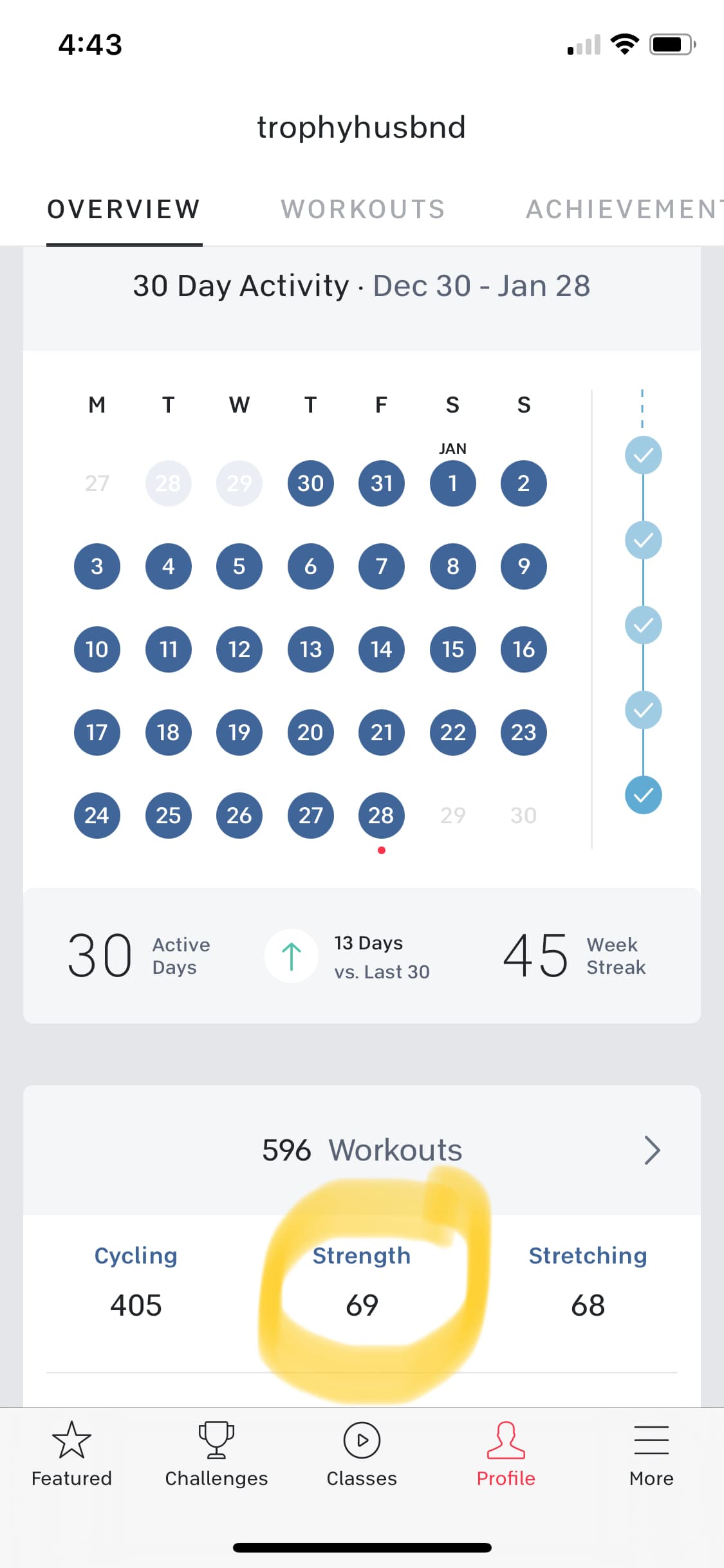Open Challenges trophy icon
724x1568 pixels.
(216, 1441)
